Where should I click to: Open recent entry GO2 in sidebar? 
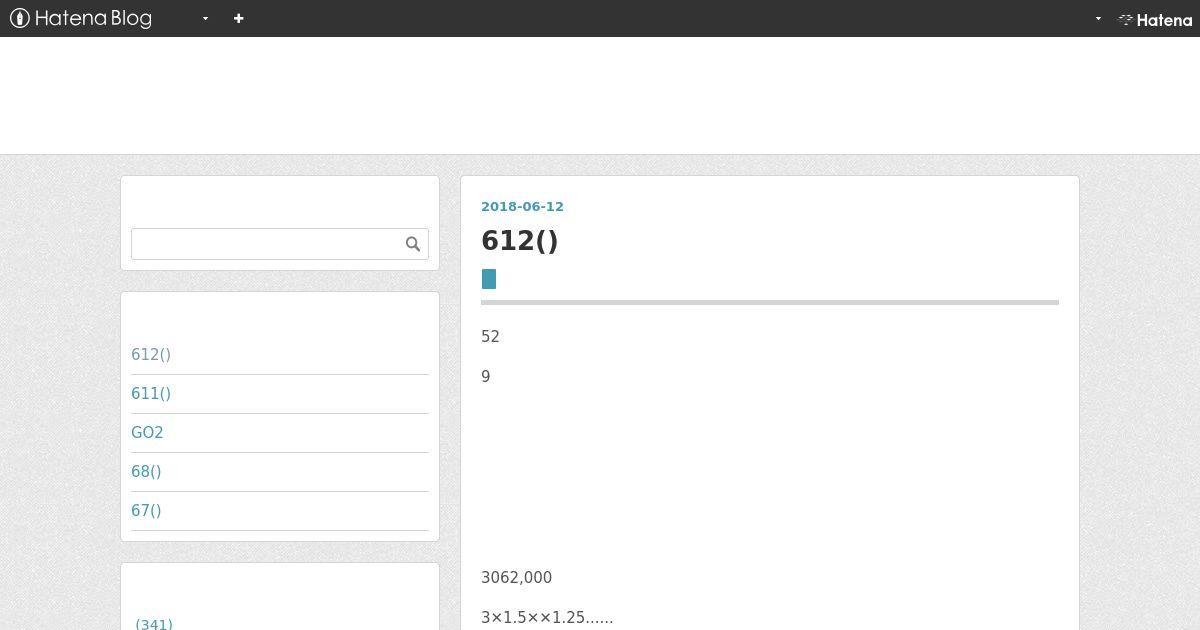pos(147,433)
